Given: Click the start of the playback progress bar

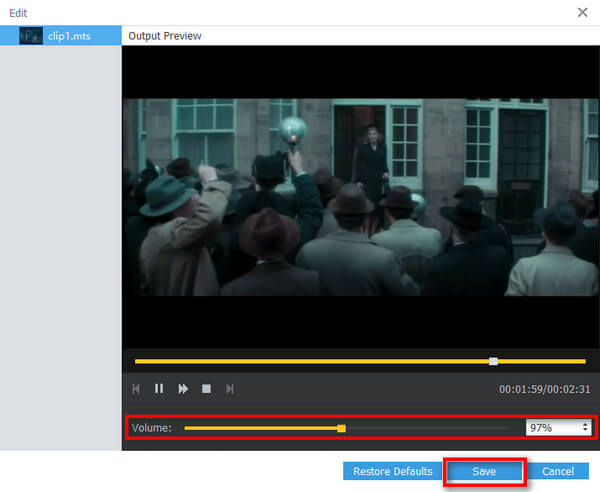Looking at the screenshot, I should click(138, 361).
